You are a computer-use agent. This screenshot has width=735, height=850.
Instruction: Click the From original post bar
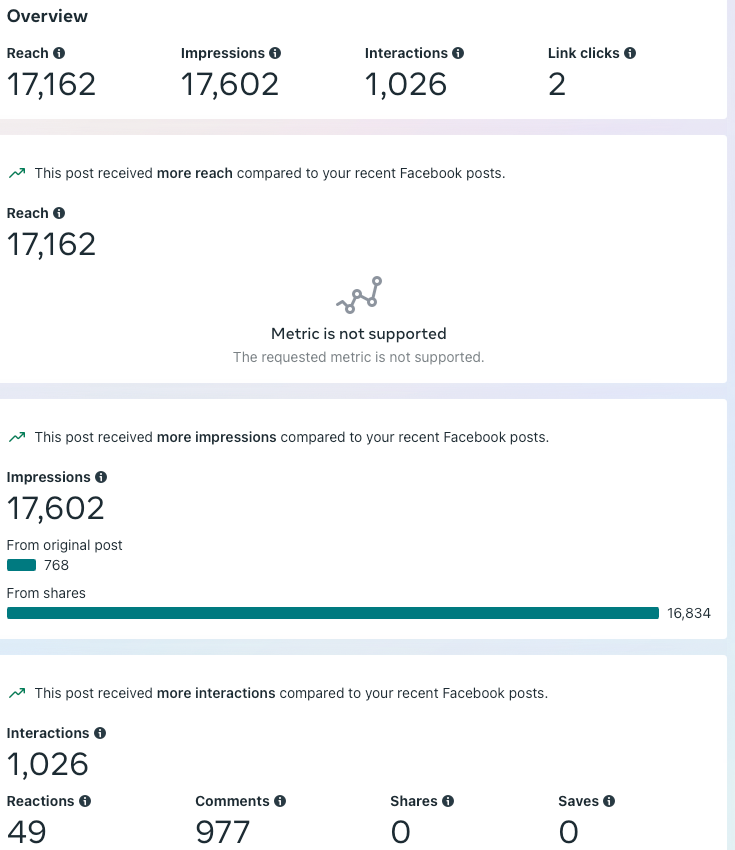point(22,565)
